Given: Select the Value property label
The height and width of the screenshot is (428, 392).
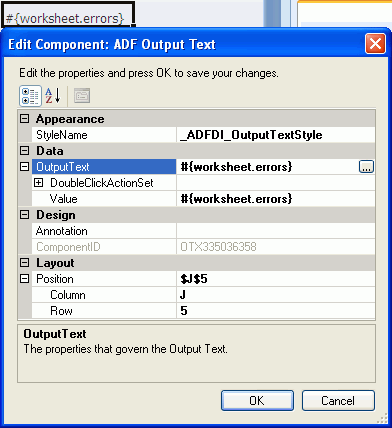Looking at the screenshot, I should click(x=104, y=199).
